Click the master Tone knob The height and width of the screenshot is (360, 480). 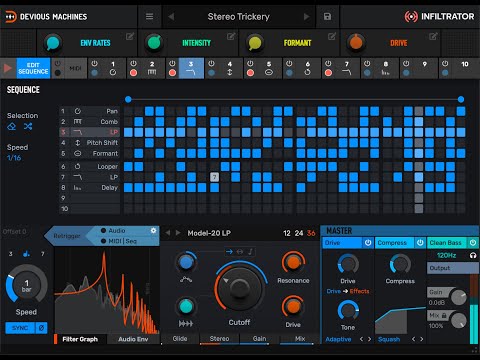click(x=348, y=310)
